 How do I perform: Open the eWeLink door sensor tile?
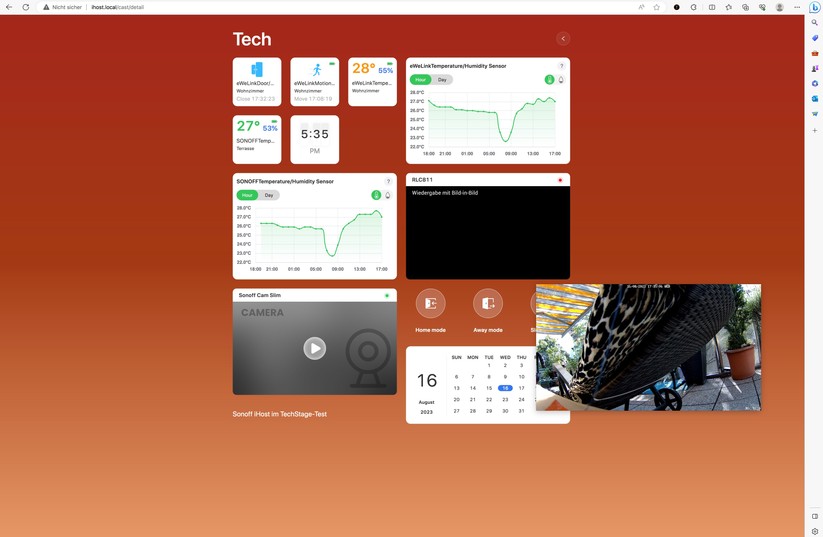click(x=257, y=81)
